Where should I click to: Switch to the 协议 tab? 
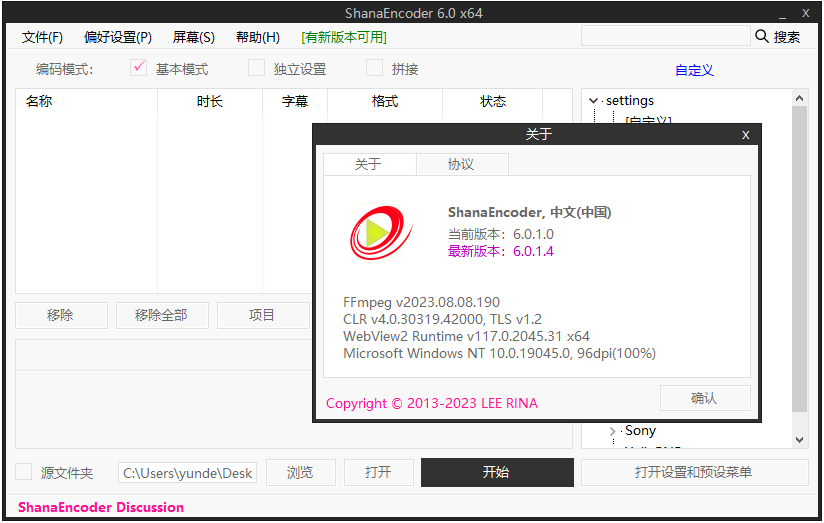(x=462, y=164)
